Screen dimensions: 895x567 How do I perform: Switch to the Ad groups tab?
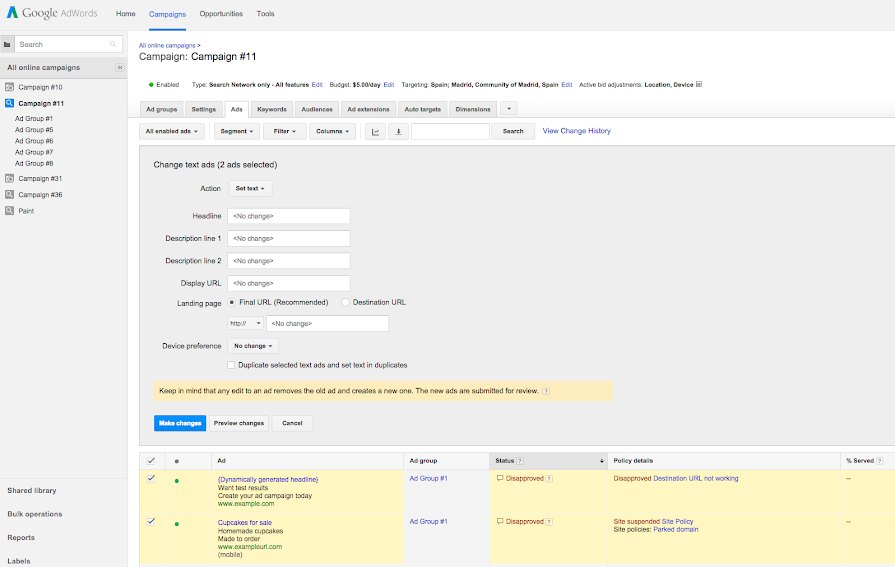point(162,109)
